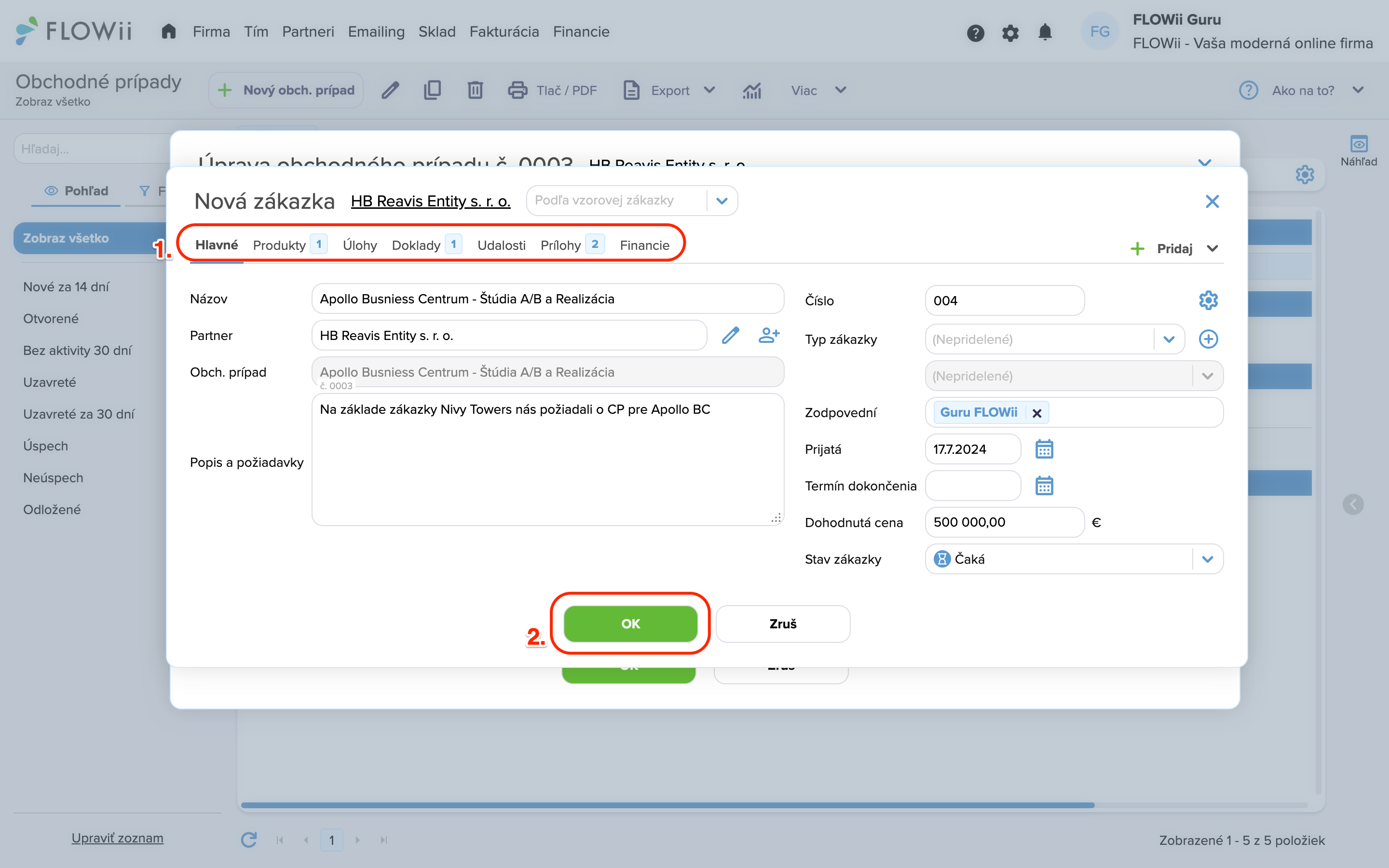Viewport: 1389px width, 868px height.
Task: Select the Hlavné tab
Action: coord(217,245)
